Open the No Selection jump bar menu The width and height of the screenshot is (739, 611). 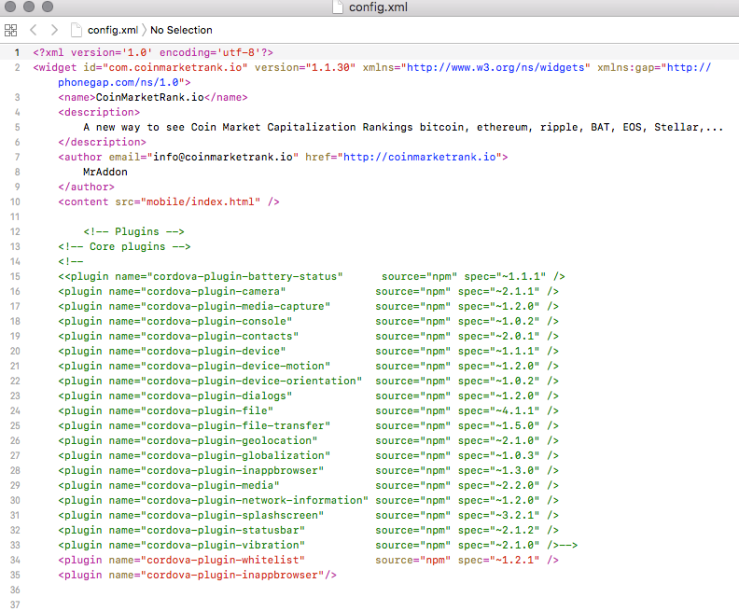[x=181, y=30]
